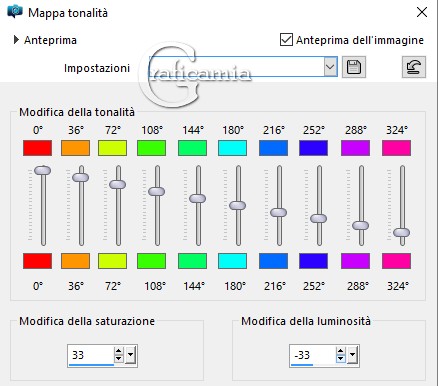The height and width of the screenshot is (386, 438).
Task: Click the luminosity input field showing -33
Action: [313, 355]
